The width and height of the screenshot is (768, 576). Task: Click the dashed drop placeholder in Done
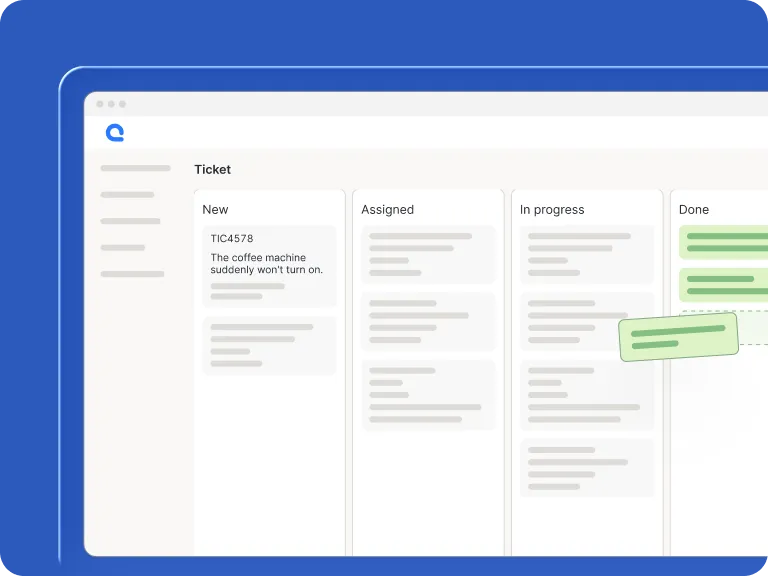click(753, 327)
